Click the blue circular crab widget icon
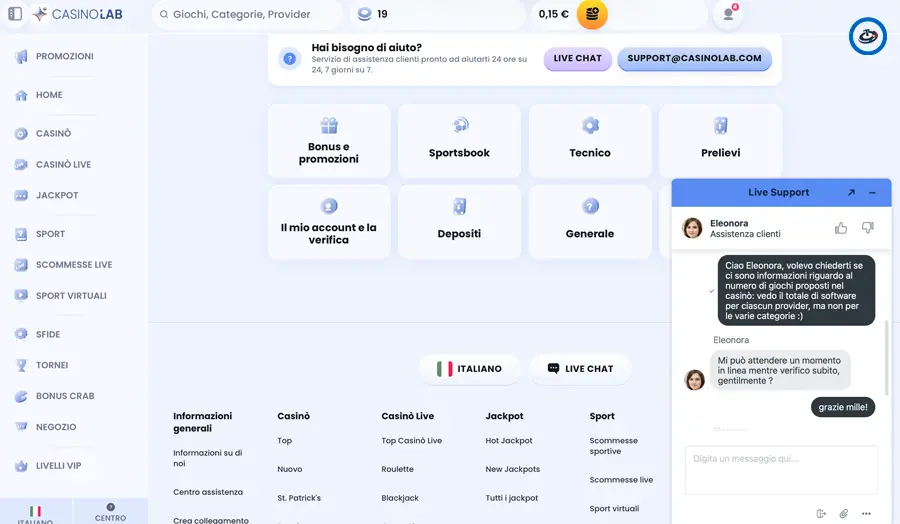 [867, 36]
